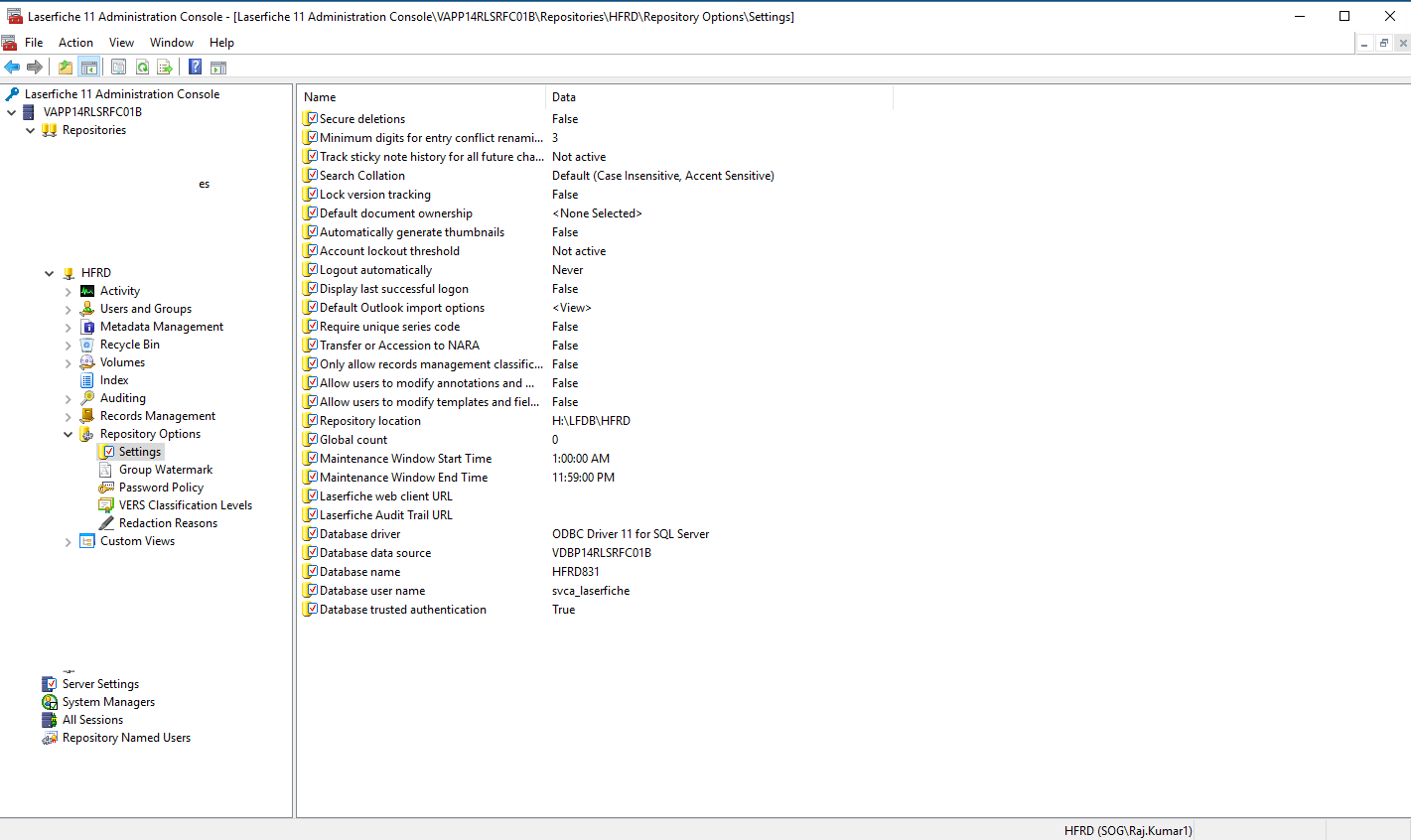Viewport: 1411px width, 840px height.
Task: Select the Secure deletions setting row
Action: tap(362, 119)
